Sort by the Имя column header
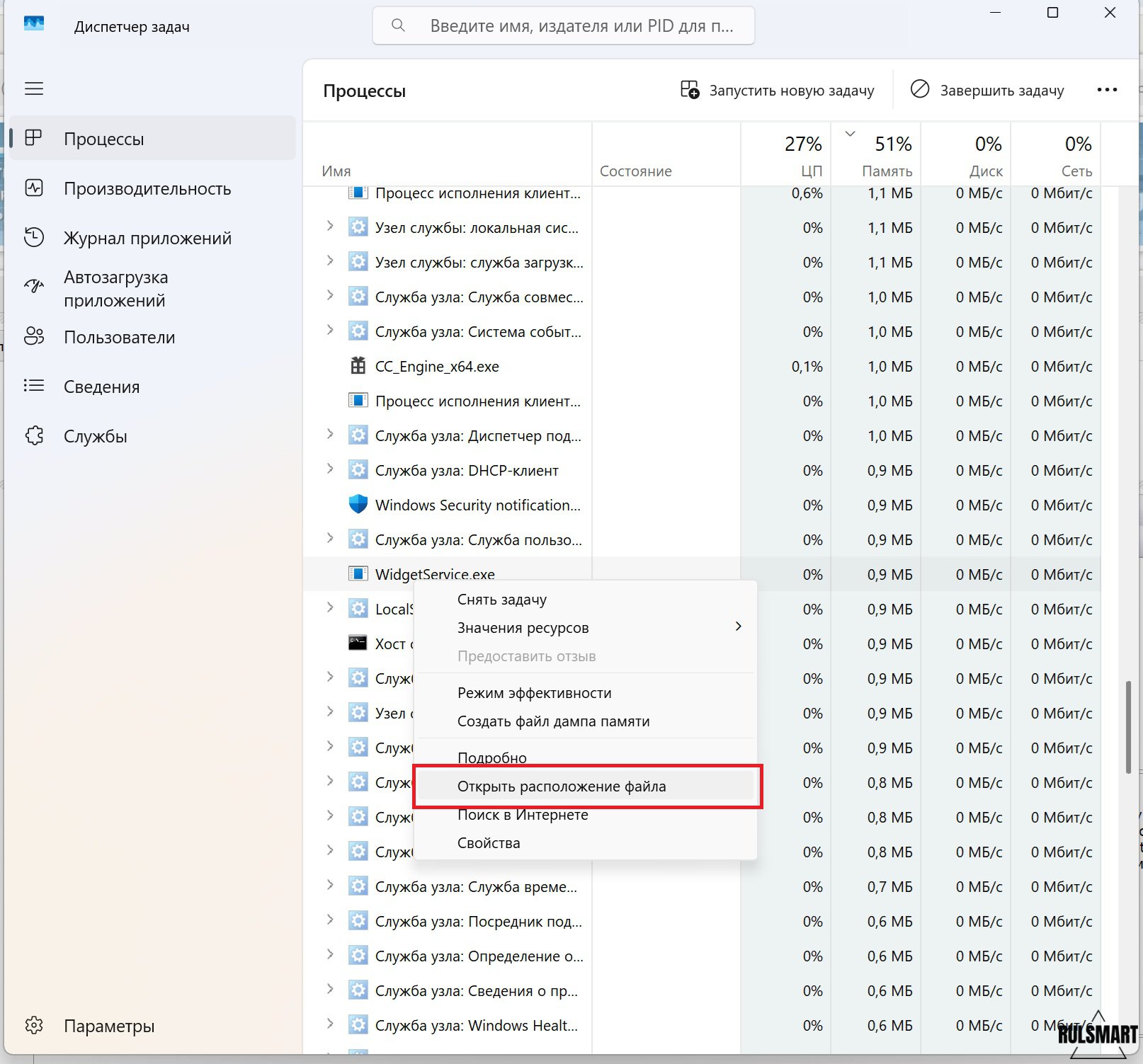This screenshot has height=1064, width=1143. pyautogui.click(x=448, y=154)
